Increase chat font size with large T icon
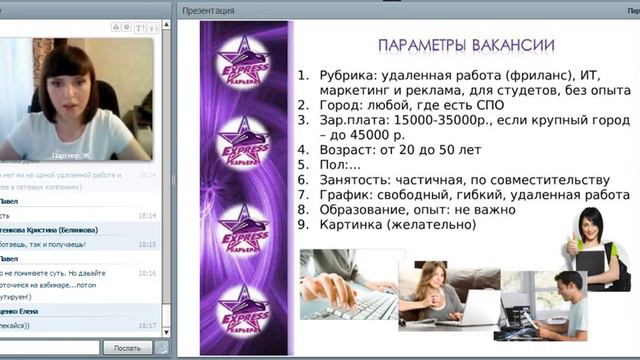640x360 pixels. 140,28
